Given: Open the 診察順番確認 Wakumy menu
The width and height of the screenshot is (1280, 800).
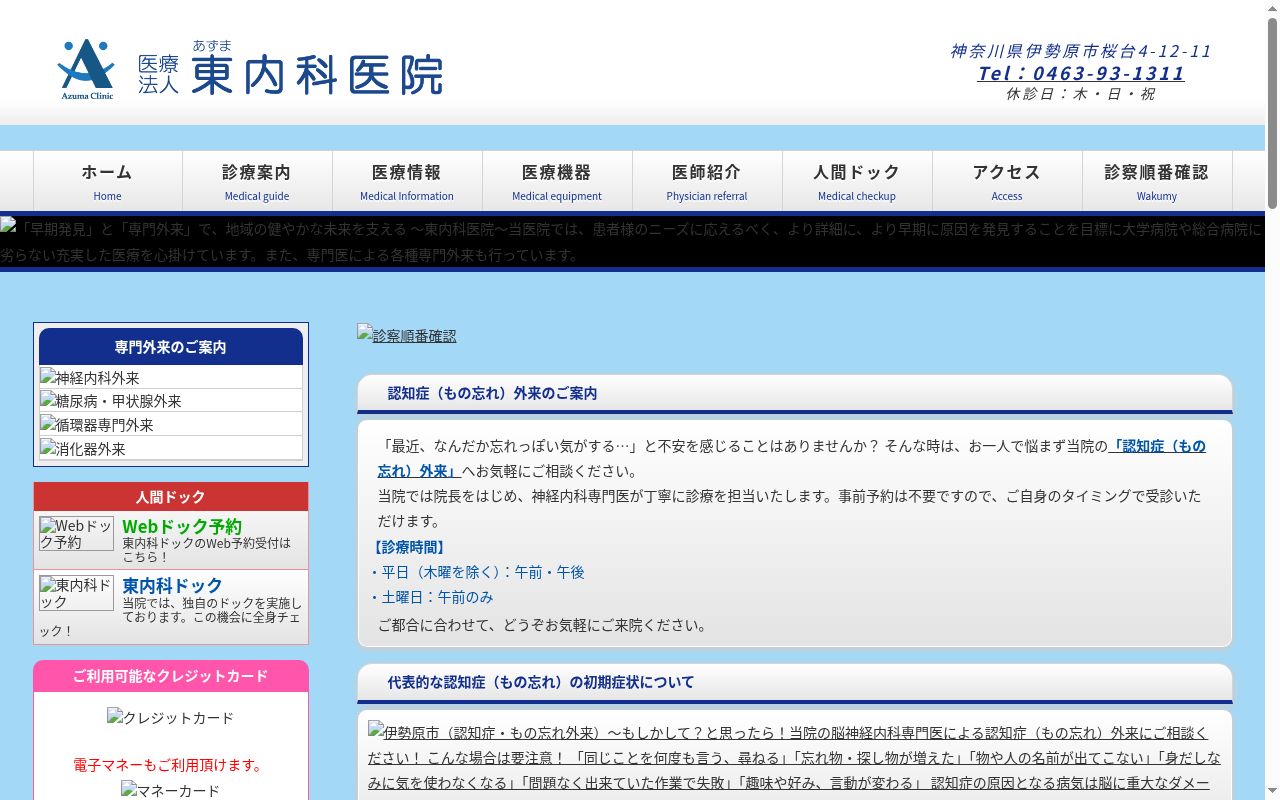Looking at the screenshot, I should (1157, 181).
